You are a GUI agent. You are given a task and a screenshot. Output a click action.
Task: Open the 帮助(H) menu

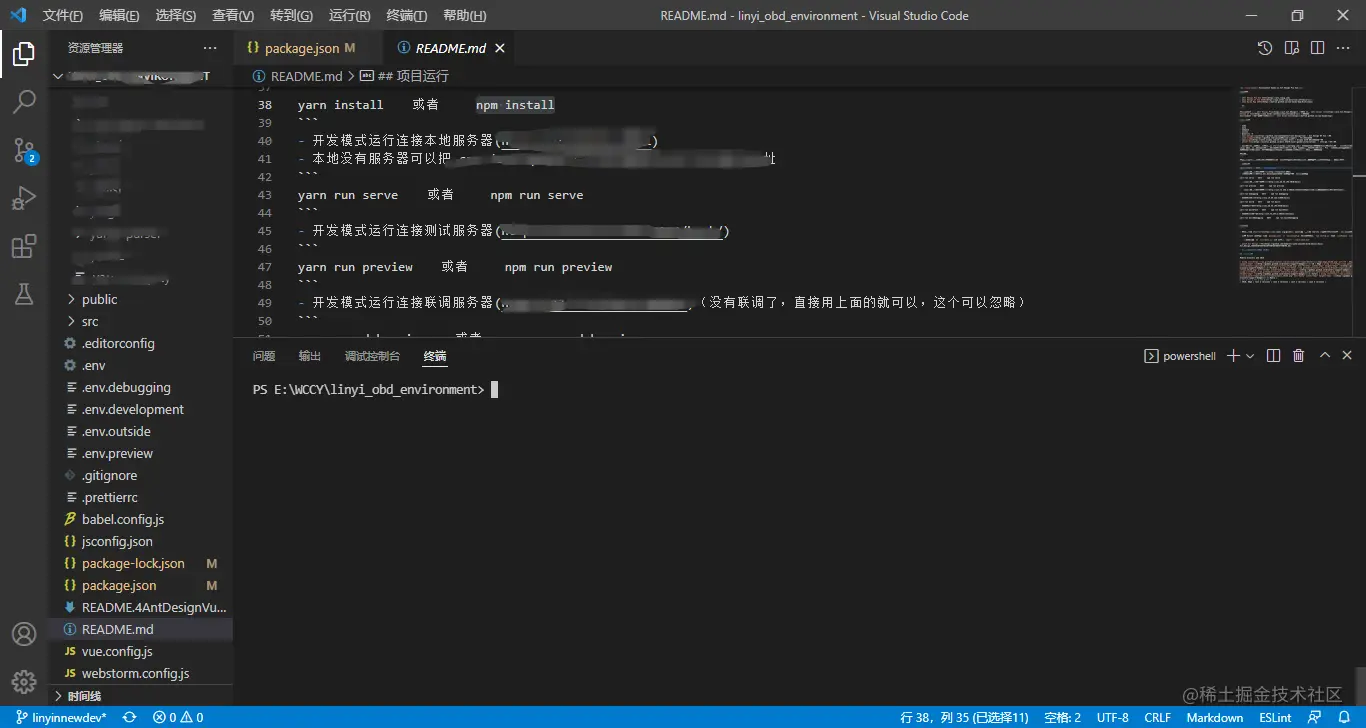(464, 15)
